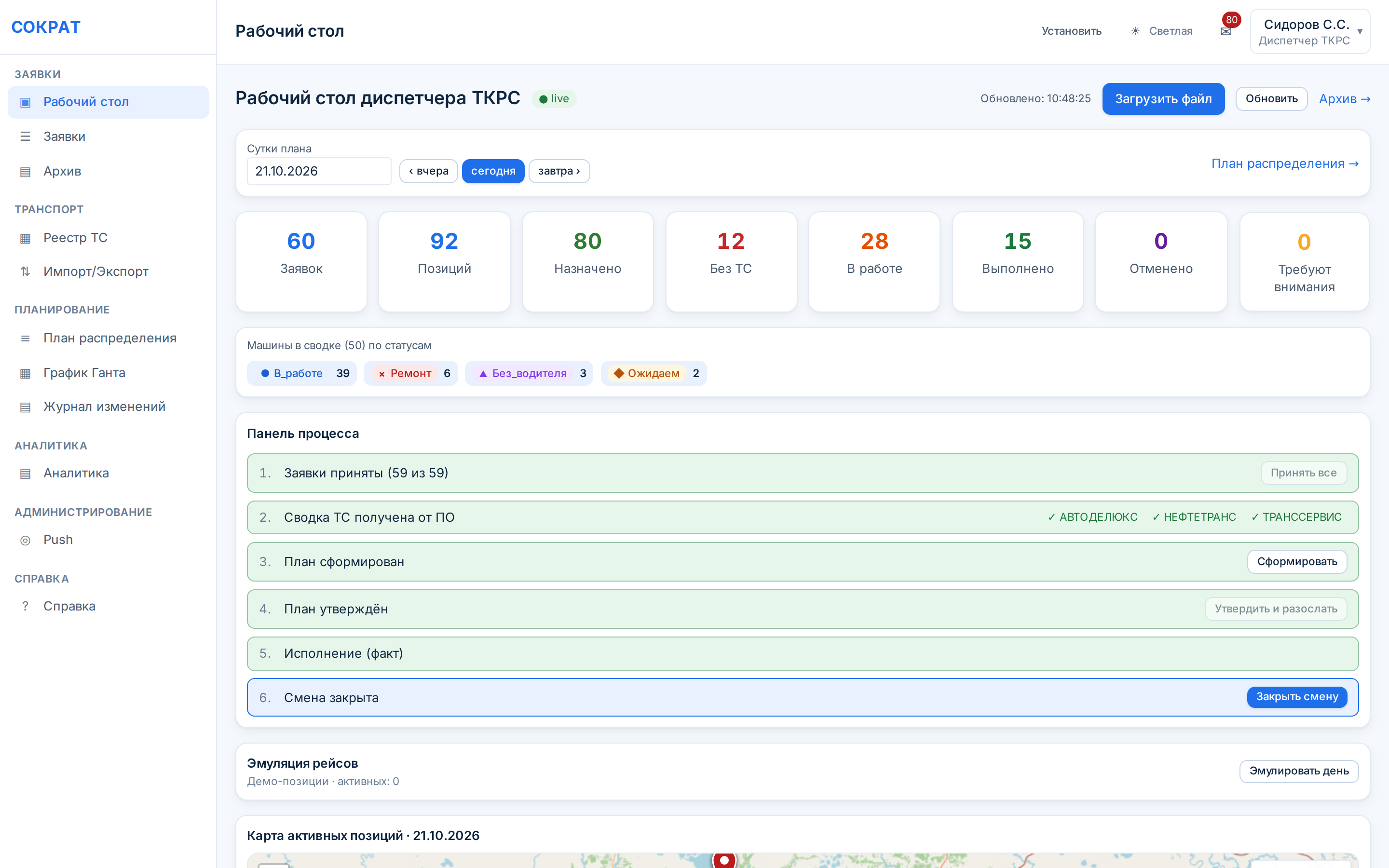Switch plan day to завтра

point(559,171)
